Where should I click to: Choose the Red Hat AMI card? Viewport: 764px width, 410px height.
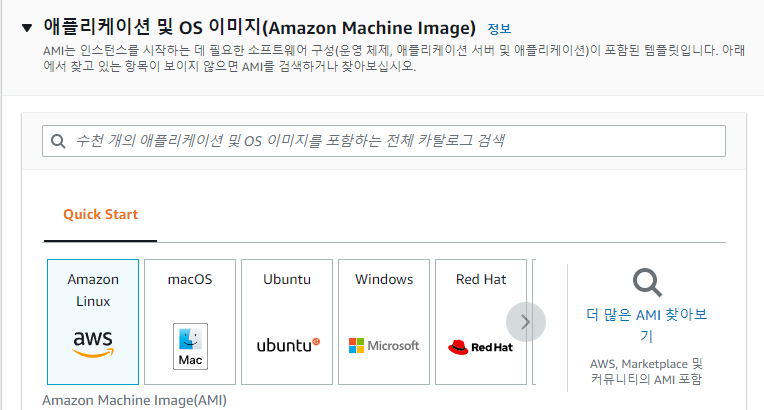pyautogui.click(x=481, y=322)
